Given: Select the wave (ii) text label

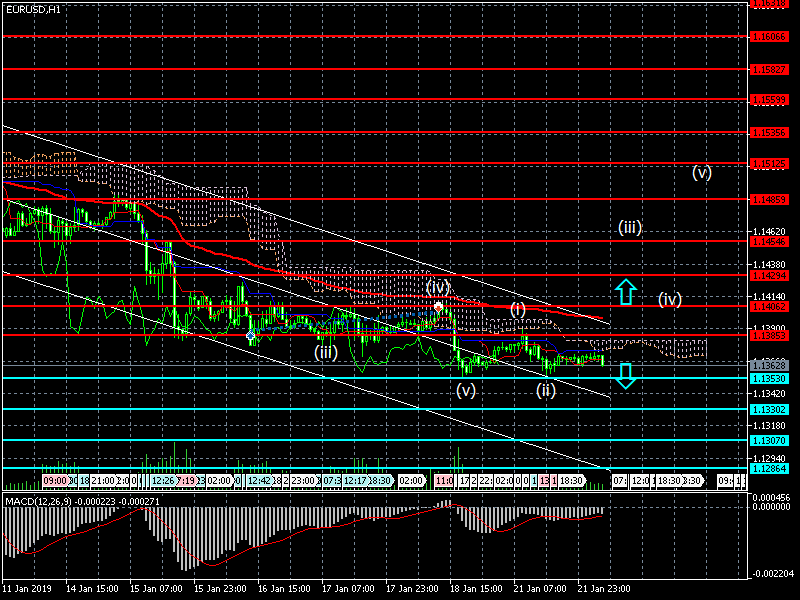Looking at the screenshot, I should tap(545, 389).
